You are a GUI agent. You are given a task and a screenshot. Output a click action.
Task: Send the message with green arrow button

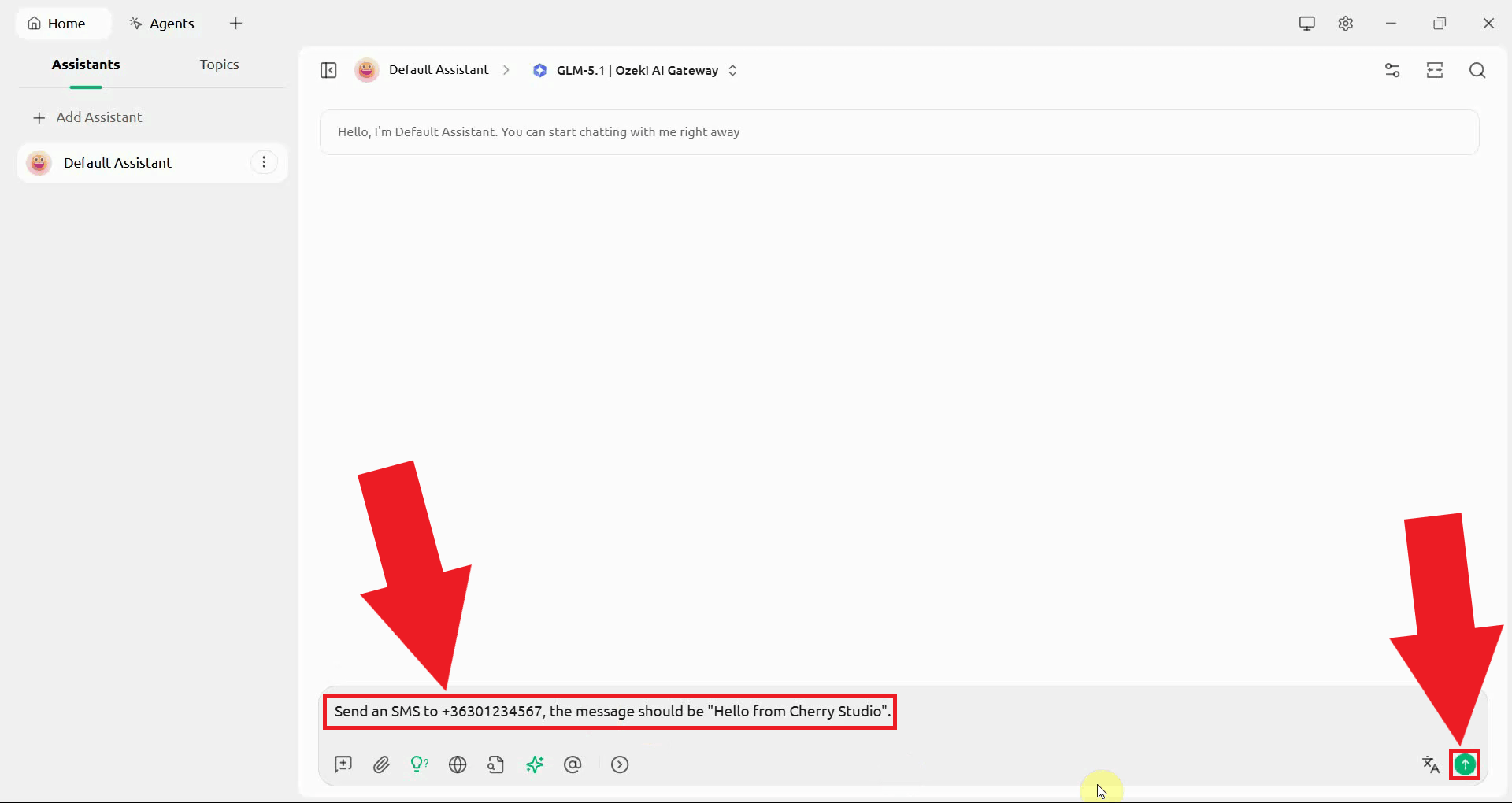point(1465,764)
